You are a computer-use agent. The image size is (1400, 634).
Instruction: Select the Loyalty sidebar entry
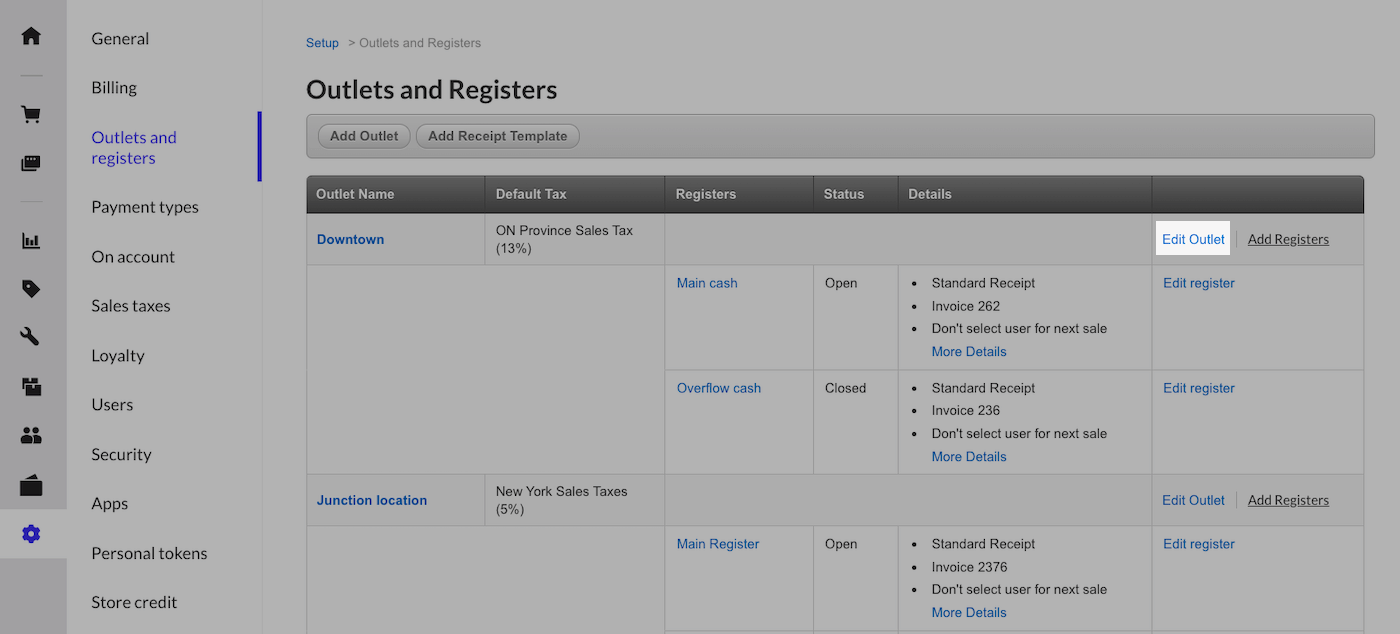[117, 355]
